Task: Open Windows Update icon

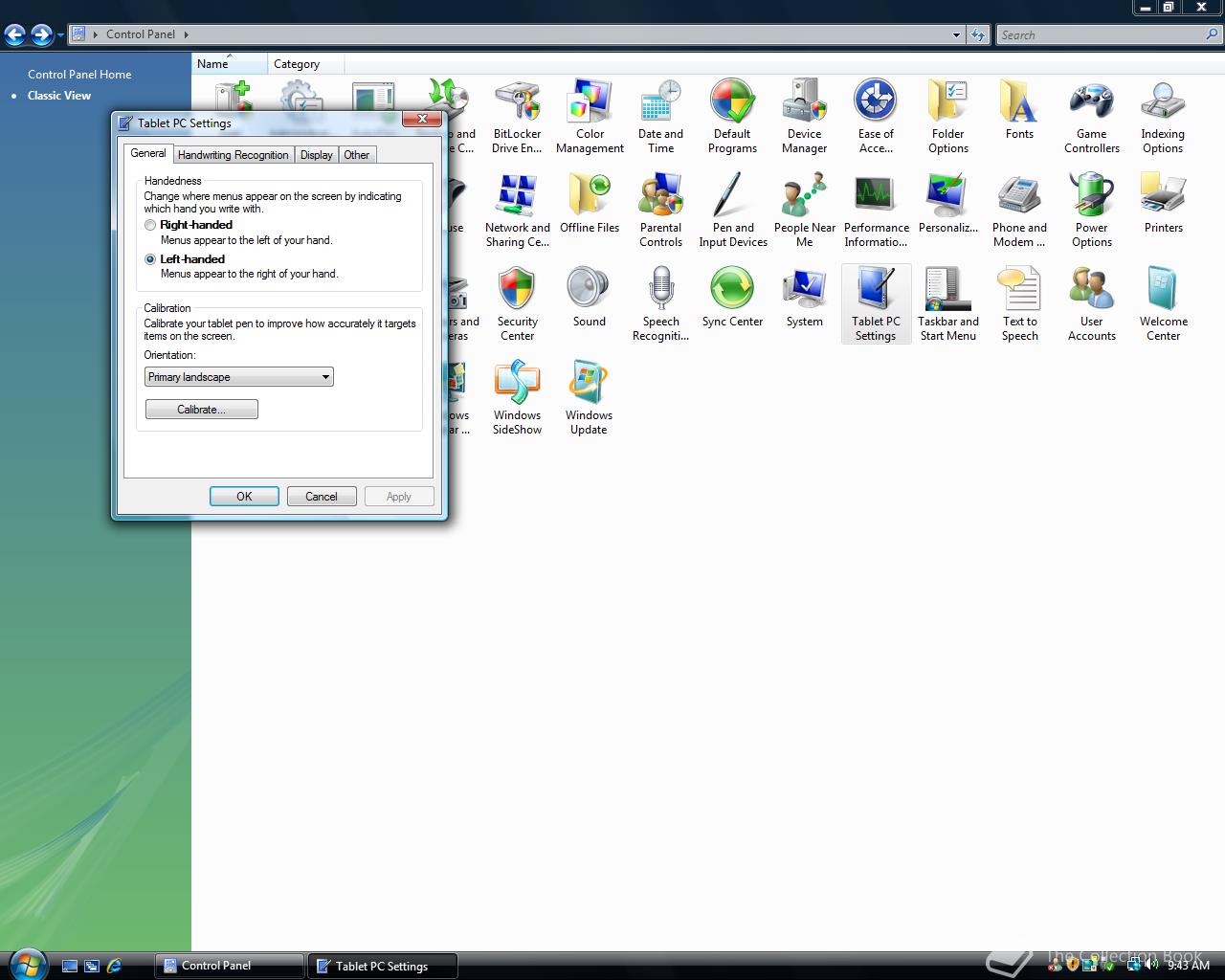Action: click(x=589, y=398)
